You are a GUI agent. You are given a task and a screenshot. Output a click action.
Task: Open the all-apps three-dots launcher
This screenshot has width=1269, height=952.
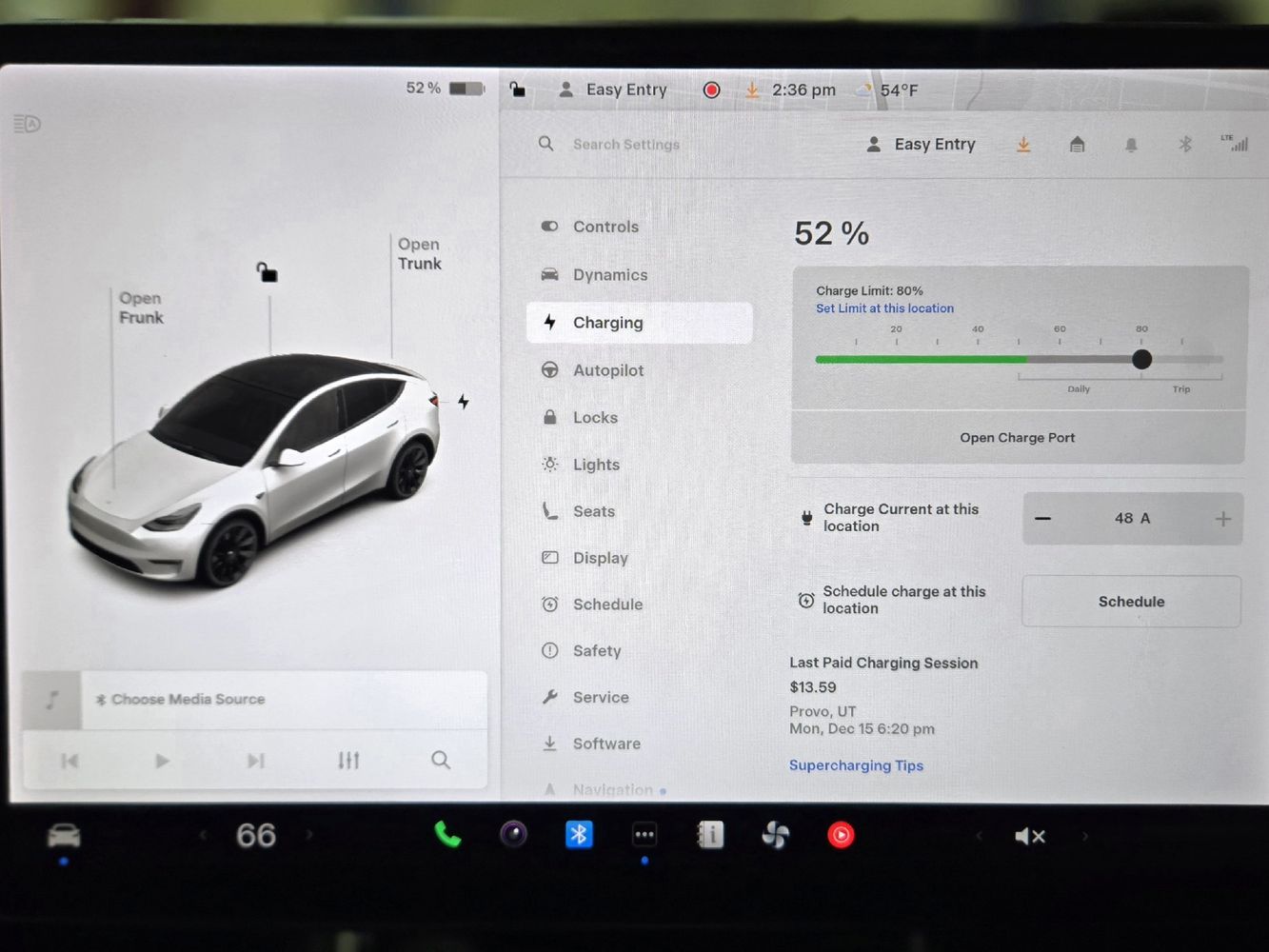[644, 835]
